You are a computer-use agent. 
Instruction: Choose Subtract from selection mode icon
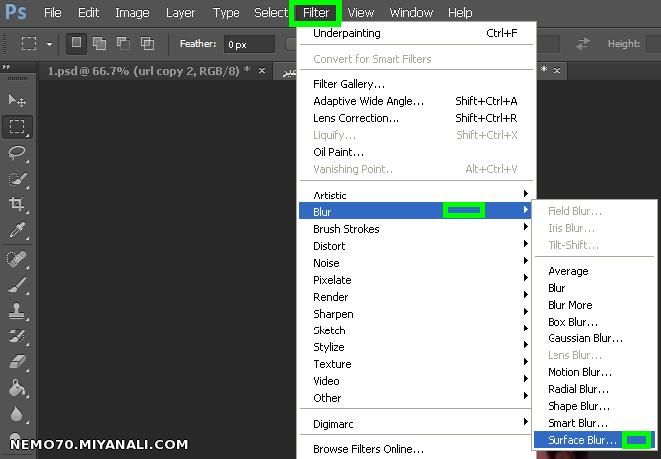pyautogui.click(x=123, y=43)
